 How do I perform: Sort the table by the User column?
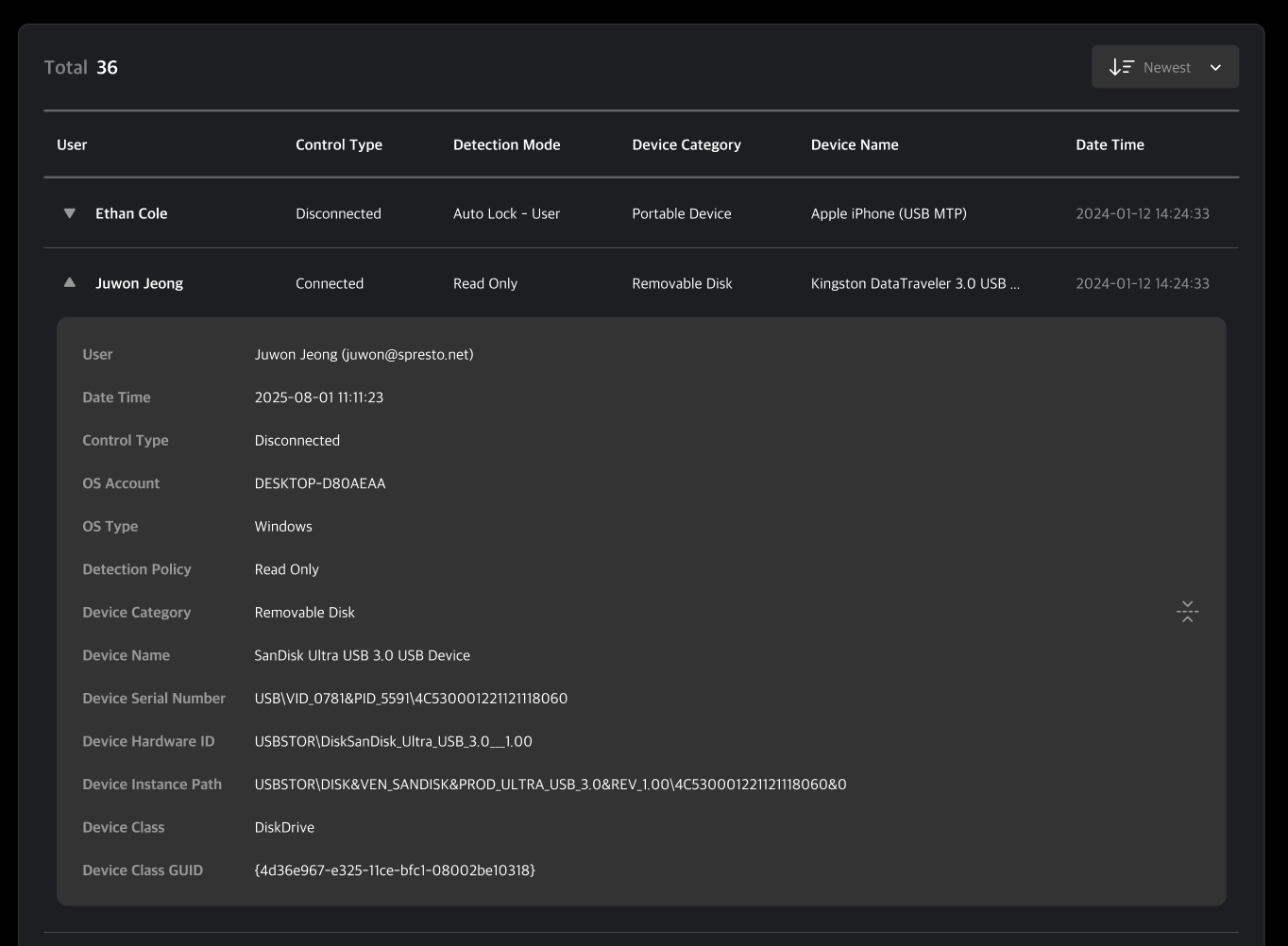tap(72, 144)
